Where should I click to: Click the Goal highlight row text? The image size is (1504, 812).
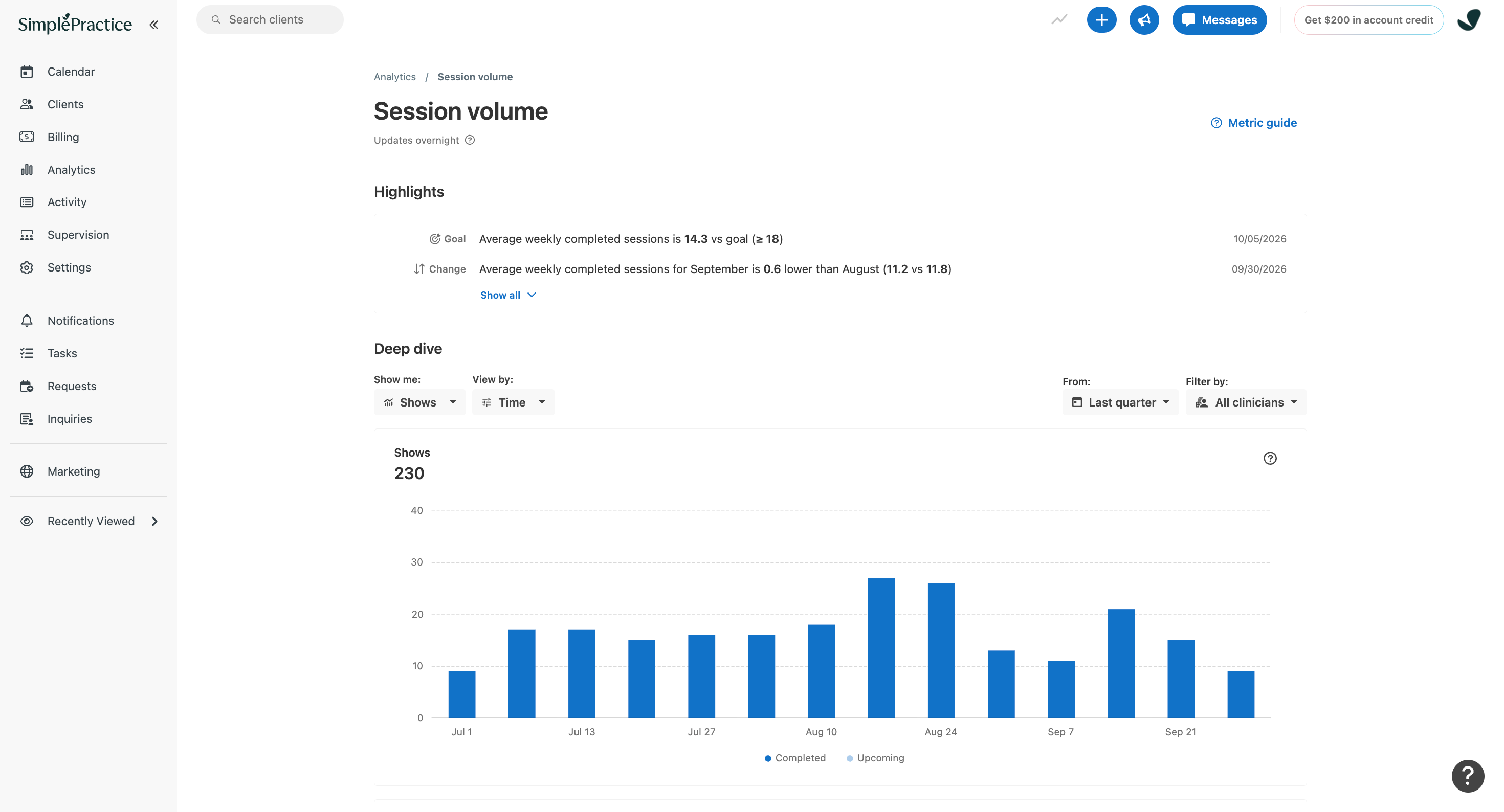click(x=631, y=239)
